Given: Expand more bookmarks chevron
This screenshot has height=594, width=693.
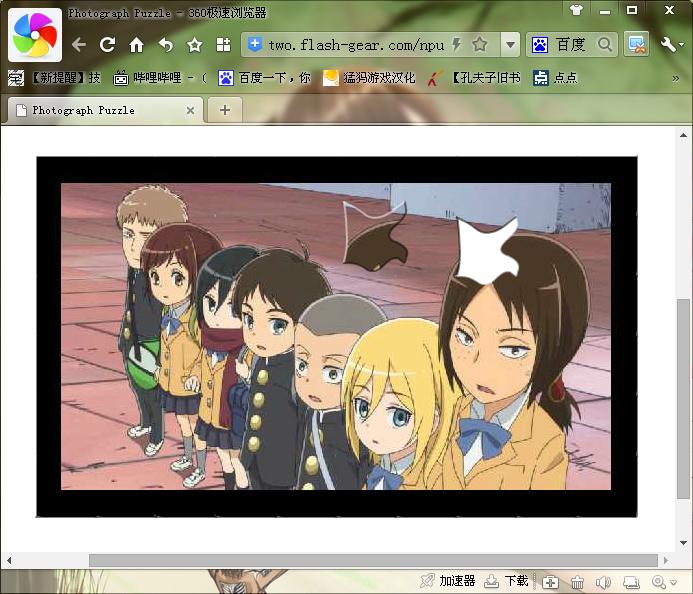Looking at the screenshot, I should tap(675, 79).
